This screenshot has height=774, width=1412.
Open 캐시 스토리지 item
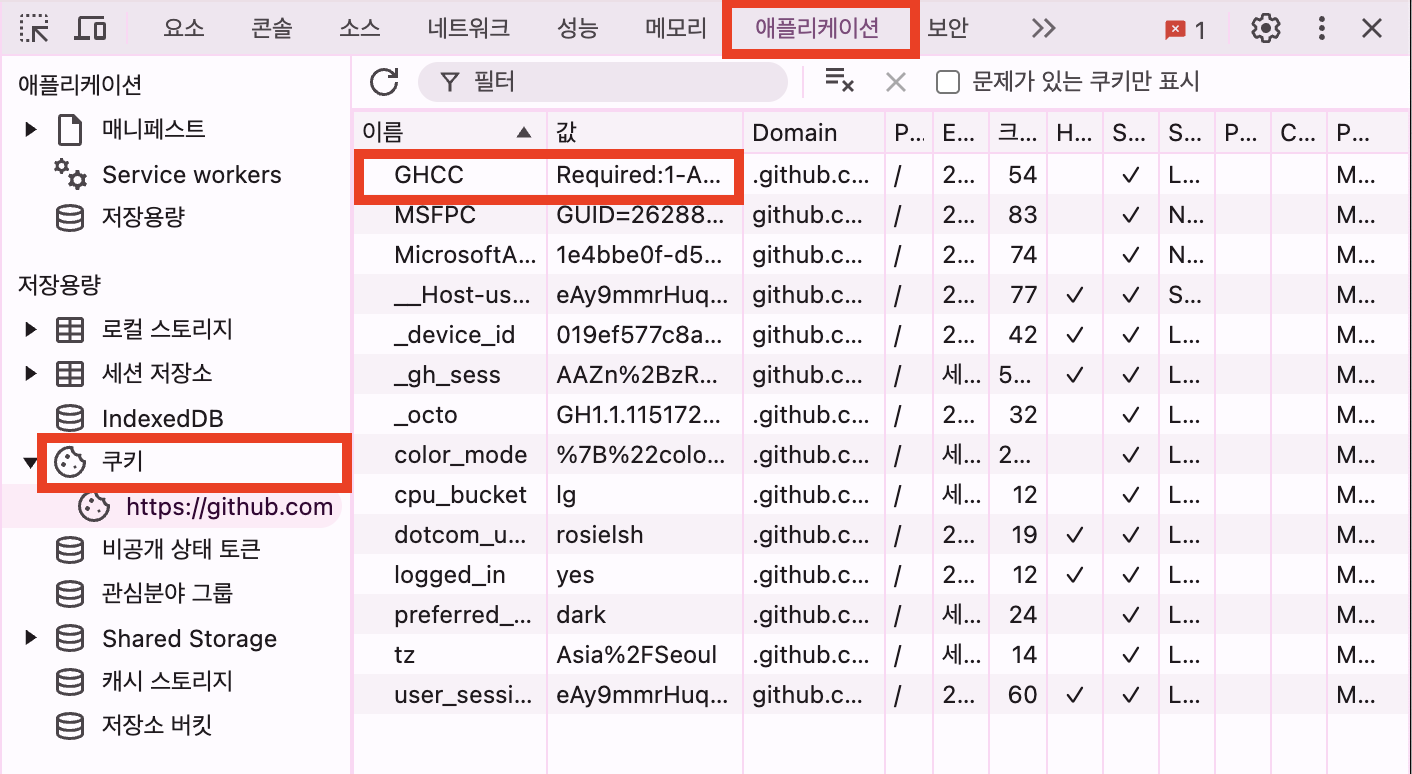tap(167, 682)
